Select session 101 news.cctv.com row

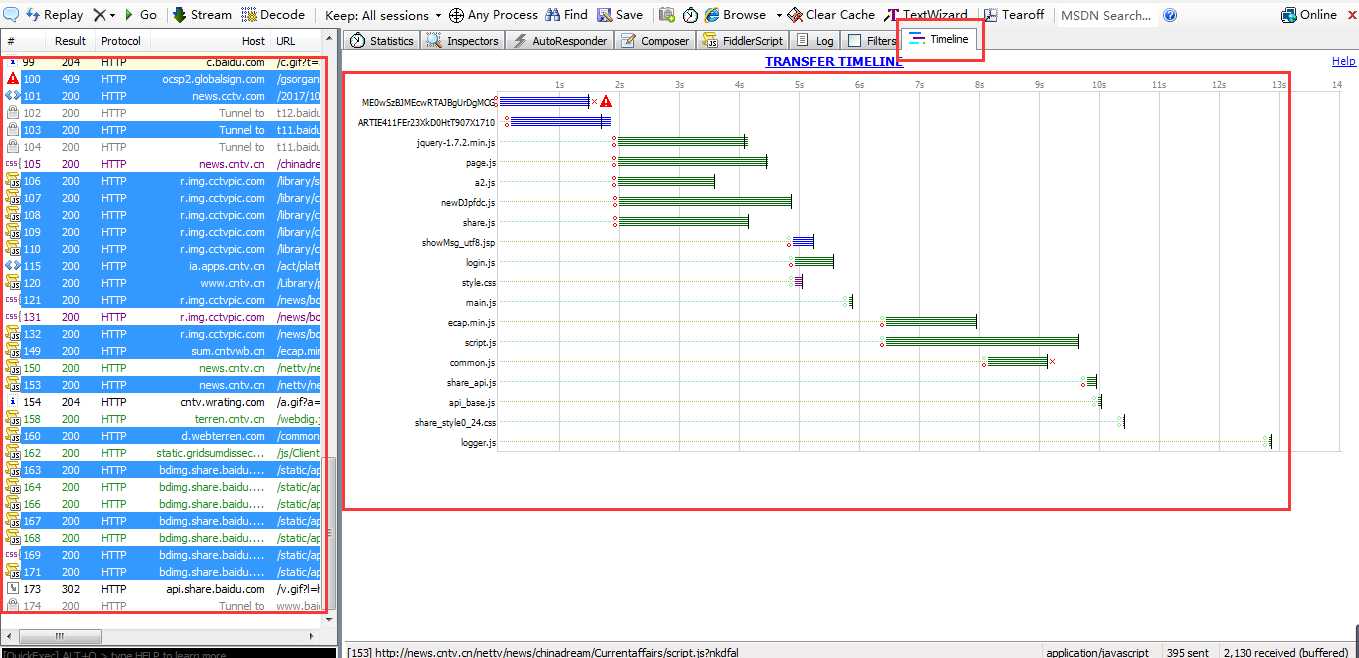click(x=162, y=96)
